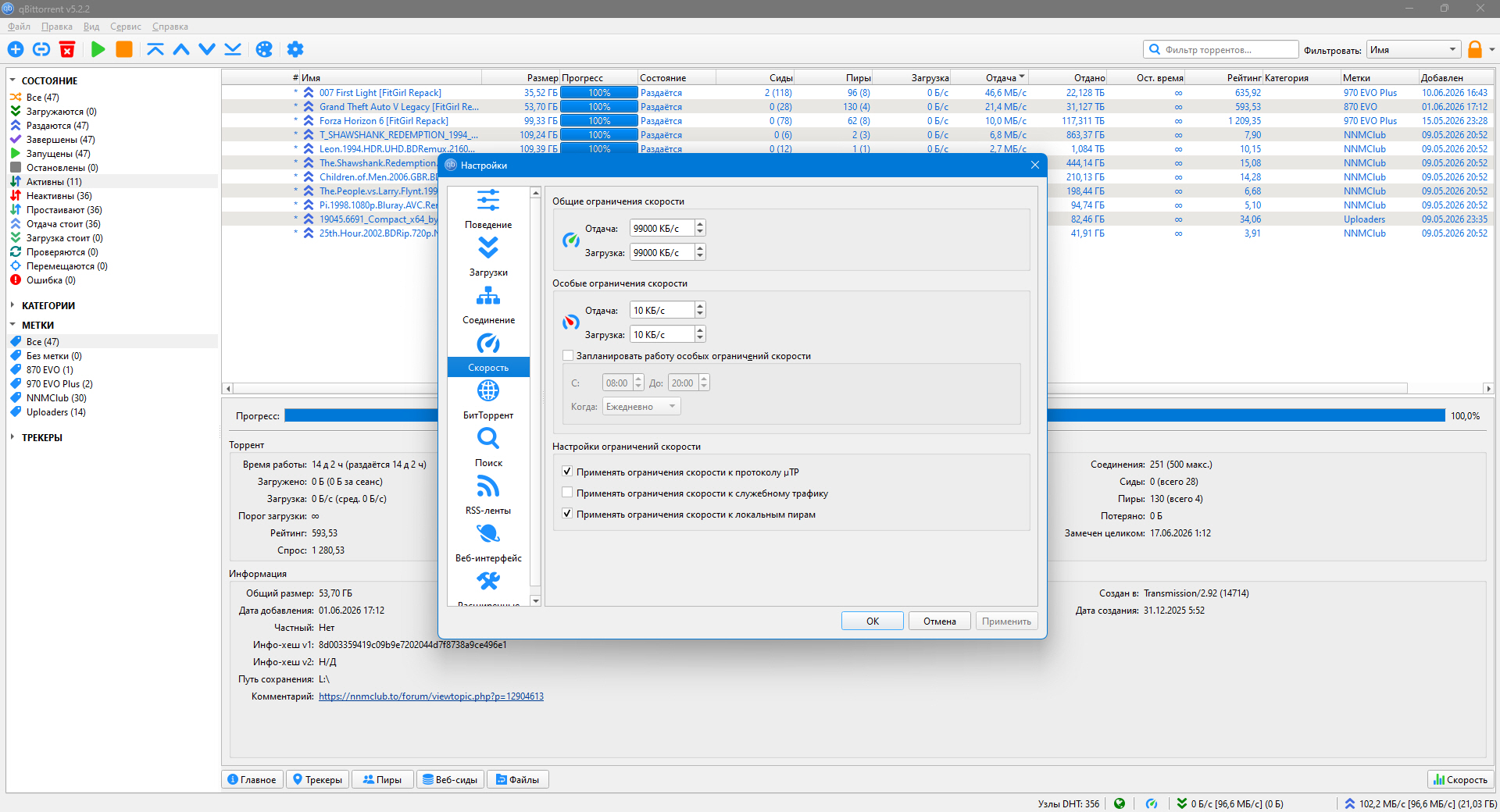Increase special upload limit spinner
The height and width of the screenshot is (812, 1500).
(x=700, y=306)
